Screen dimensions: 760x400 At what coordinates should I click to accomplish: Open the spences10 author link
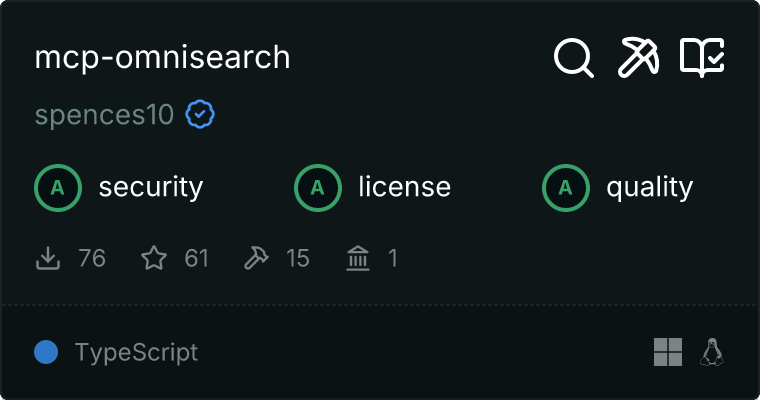(104, 115)
